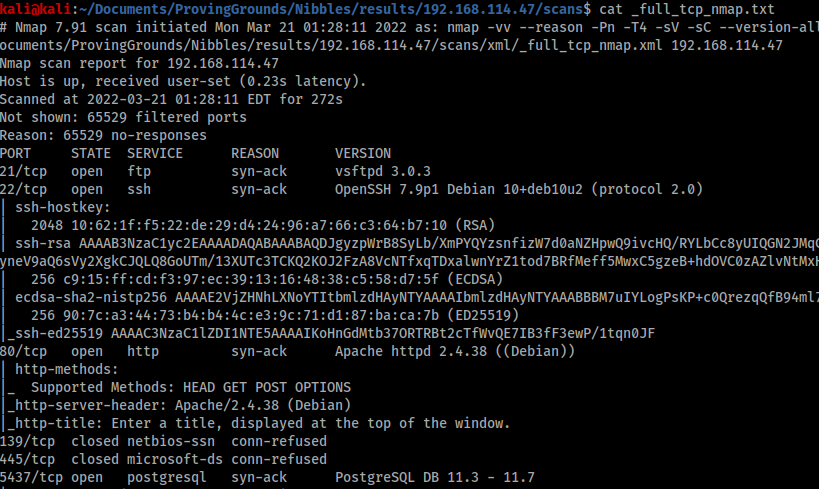Click the Nmap scan report line

tap(139, 63)
